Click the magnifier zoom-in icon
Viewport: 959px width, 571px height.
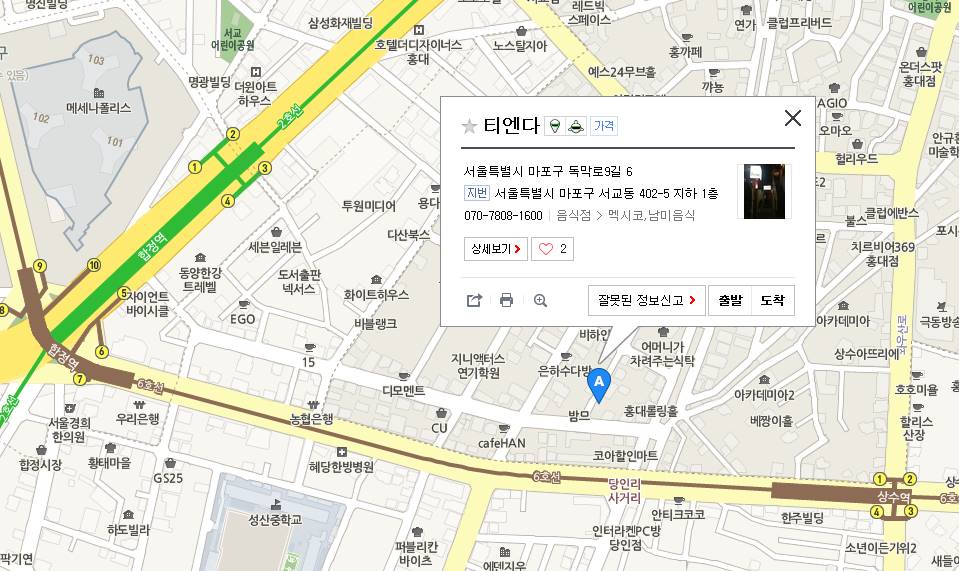point(540,300)
